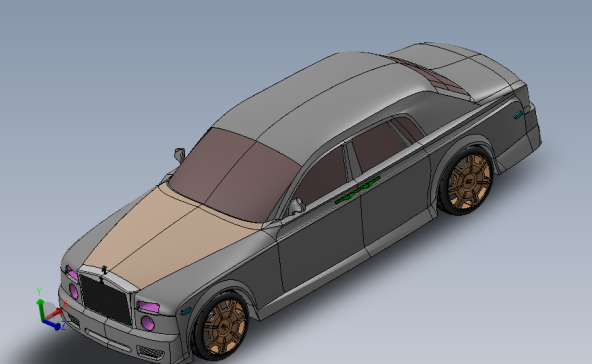This screenshot has height=364, width=592.
Task: Select the teal side marker on the front fender
Action: (x=186, y=312)
